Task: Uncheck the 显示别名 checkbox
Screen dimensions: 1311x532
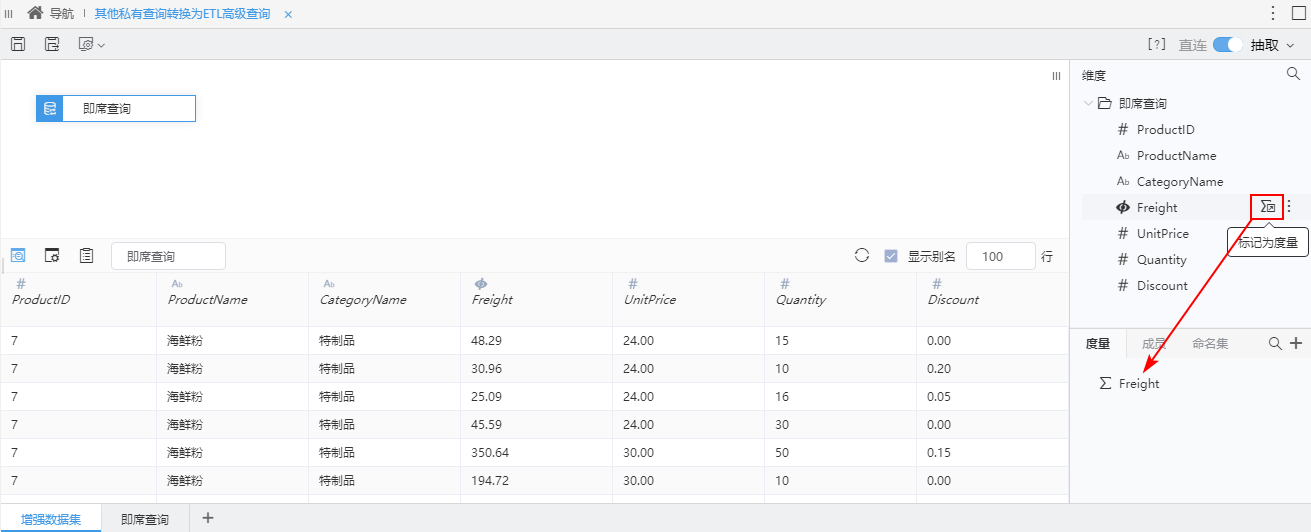Action: 891,256
